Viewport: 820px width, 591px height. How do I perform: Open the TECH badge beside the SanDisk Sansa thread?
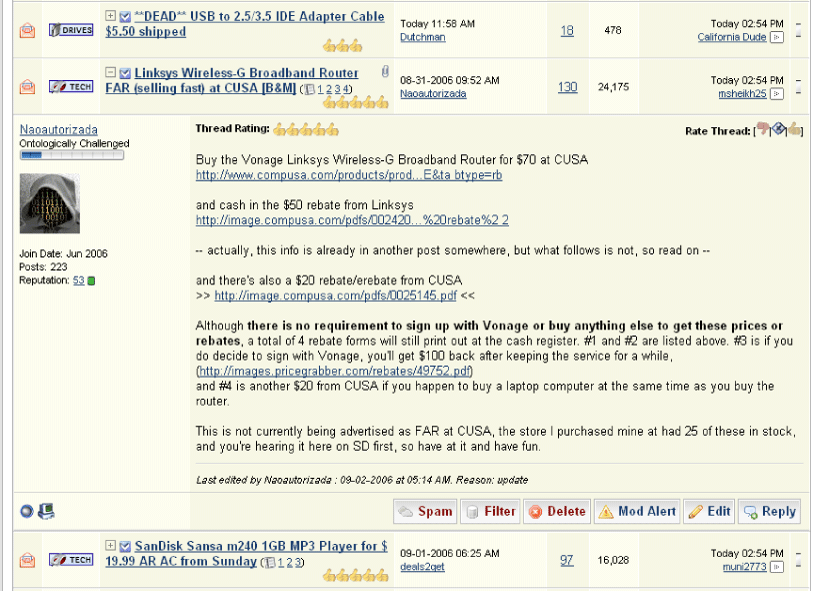(71, 560)
